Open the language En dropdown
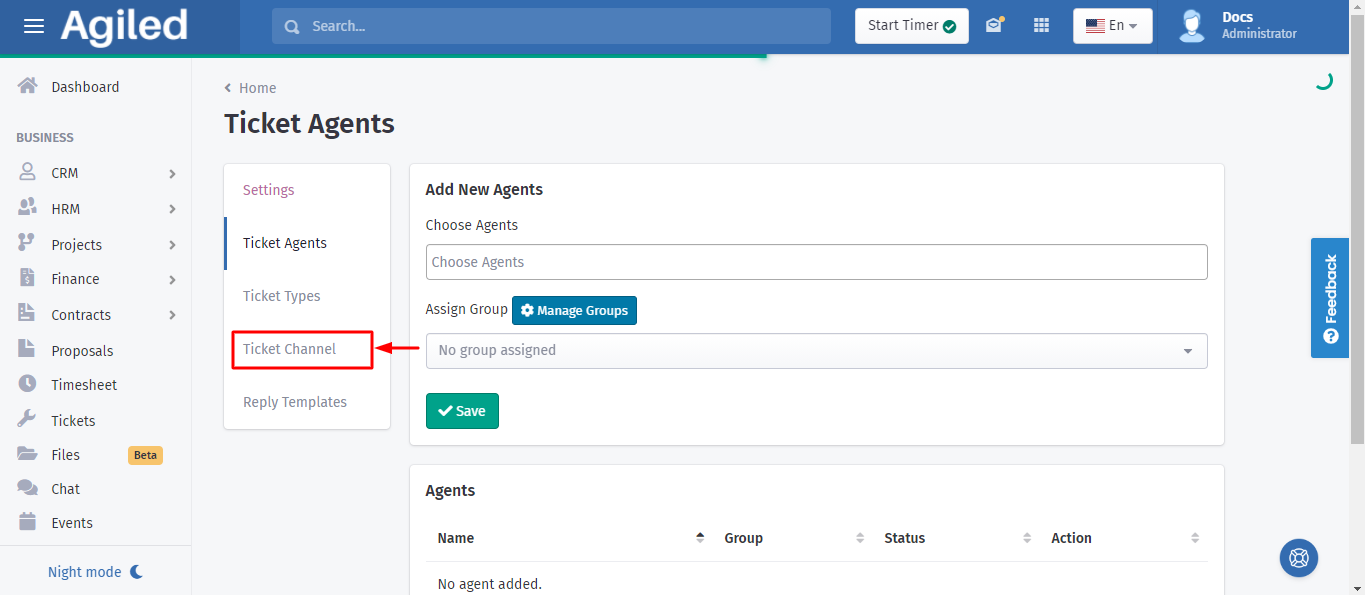This screenshot has height=595, width=1365. (x=1112, y=26)
